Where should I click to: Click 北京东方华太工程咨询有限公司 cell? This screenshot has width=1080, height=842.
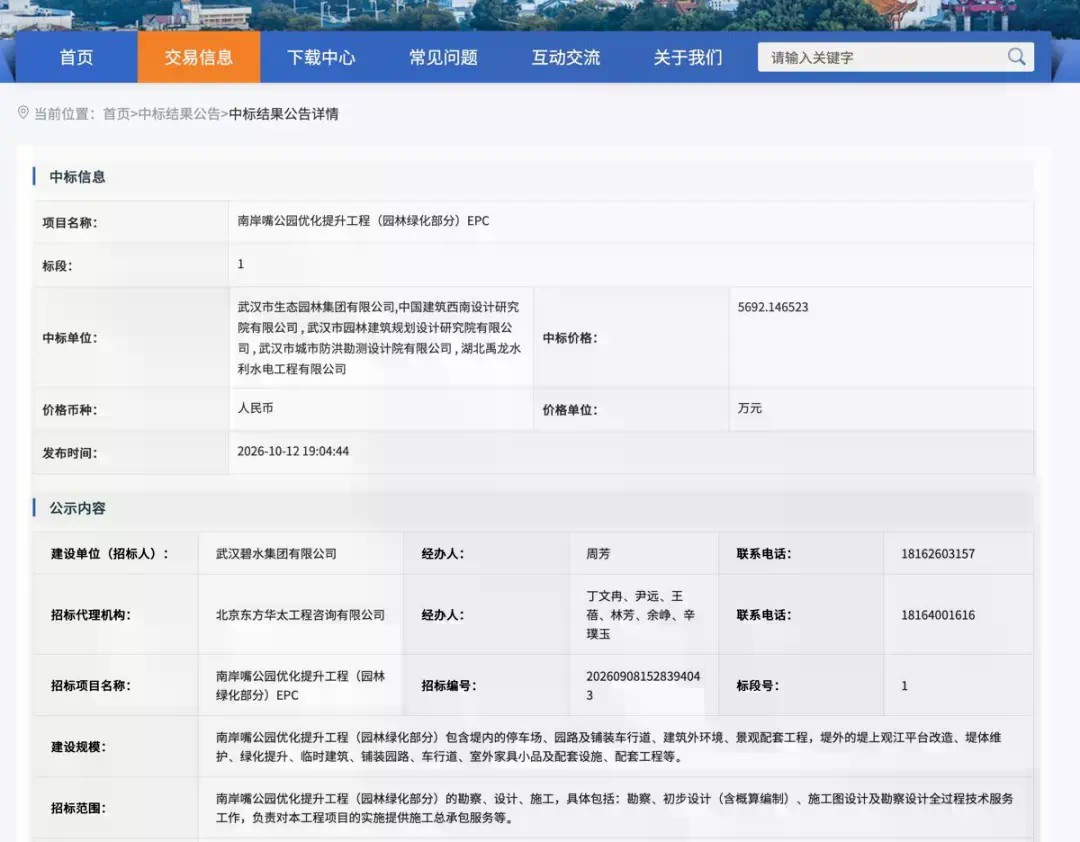pyautogui.click(x=300, y=615)
